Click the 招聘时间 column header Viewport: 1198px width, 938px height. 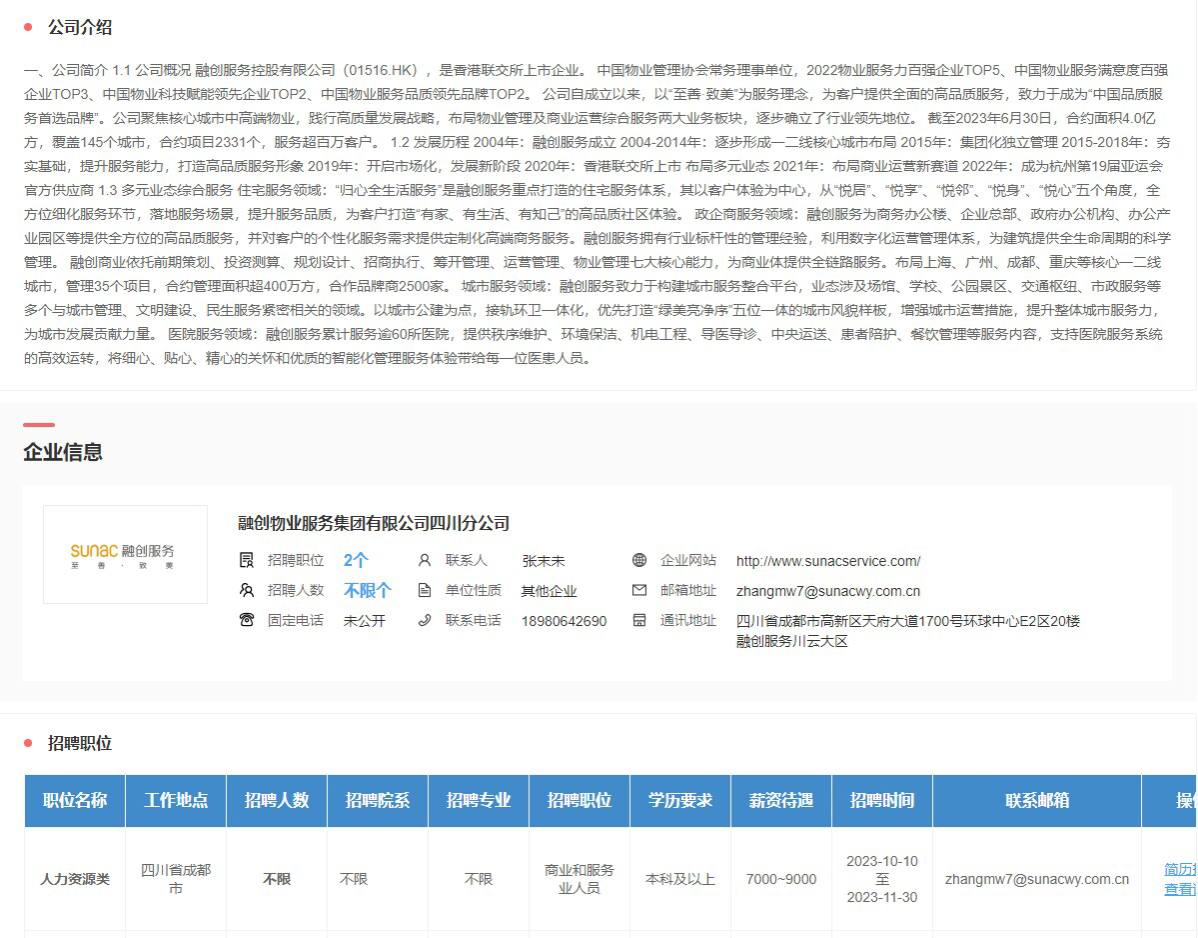coord(882,801)
